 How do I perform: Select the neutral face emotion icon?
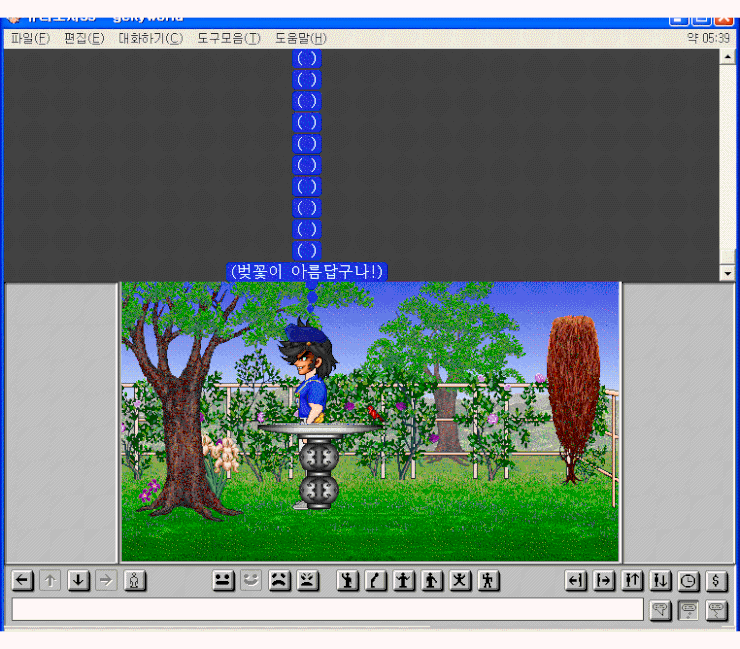pyautogui.click(x=223, y=581)
